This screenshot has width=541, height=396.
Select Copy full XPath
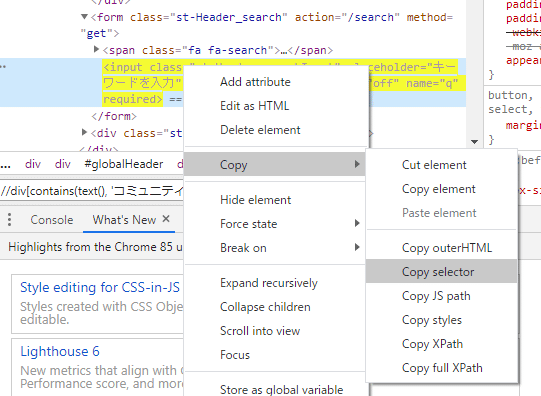441,368
